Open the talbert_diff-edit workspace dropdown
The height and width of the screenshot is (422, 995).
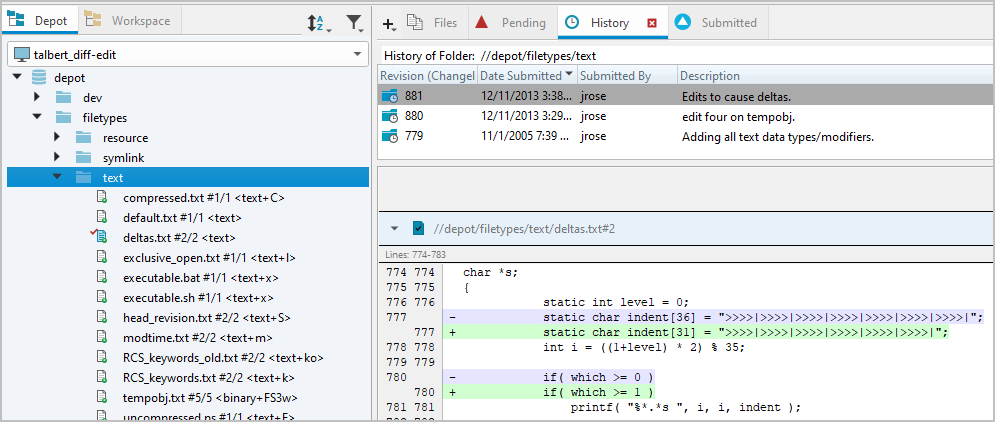[358, 53]
